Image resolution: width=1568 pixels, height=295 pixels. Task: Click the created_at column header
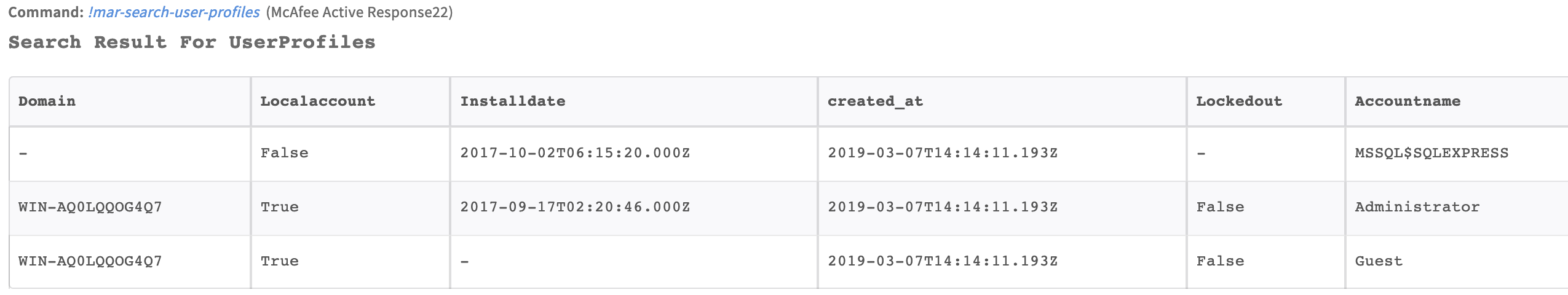point(874,101)
